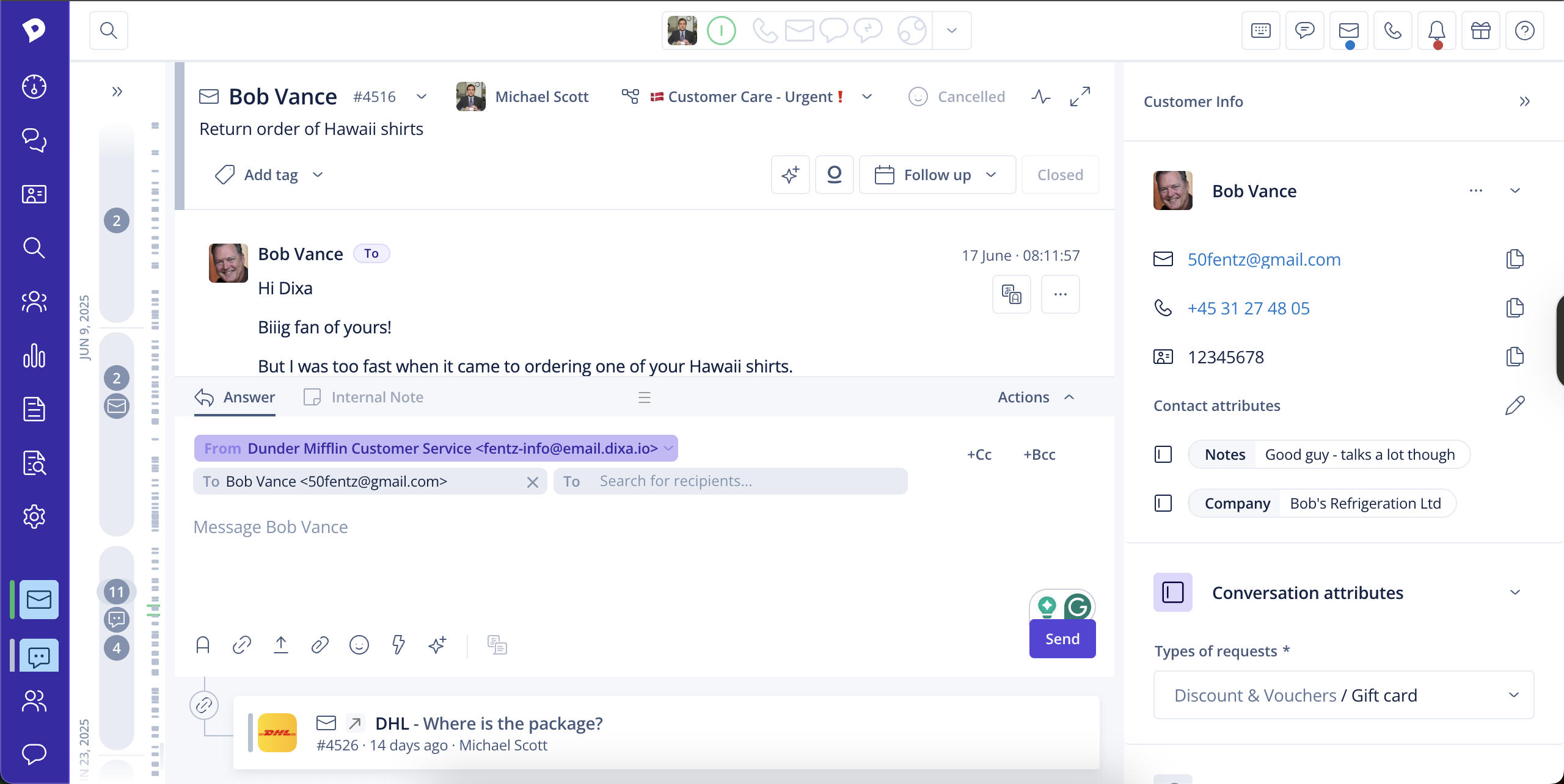Open Follow up dropdown
Viewport: 1564px width, 784px height.
[937, 175]
